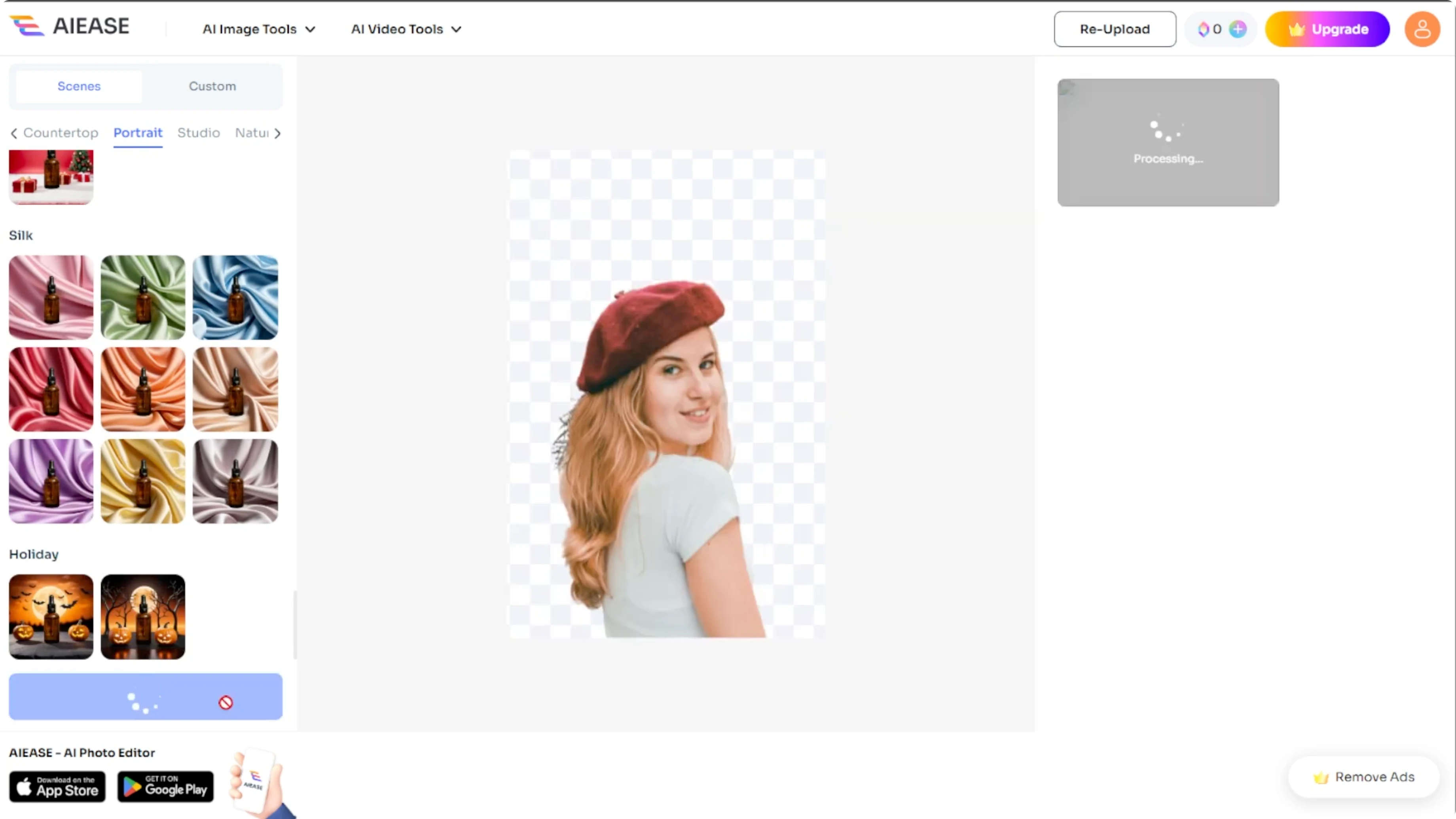Choose the pink silk background

(x=51, y=297)
